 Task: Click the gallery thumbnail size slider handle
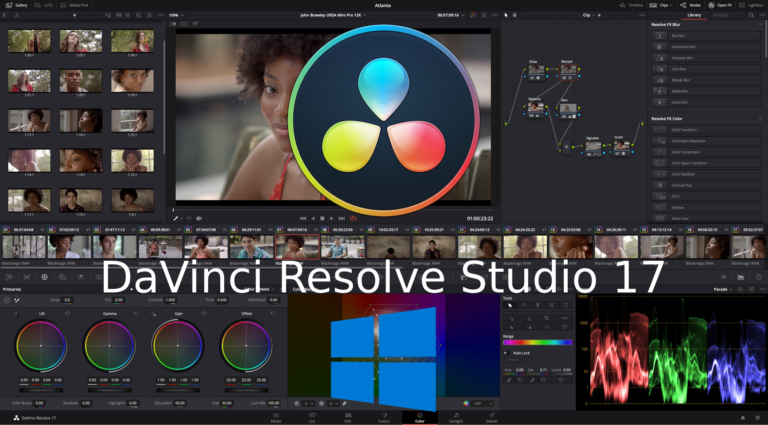[74, 15]
